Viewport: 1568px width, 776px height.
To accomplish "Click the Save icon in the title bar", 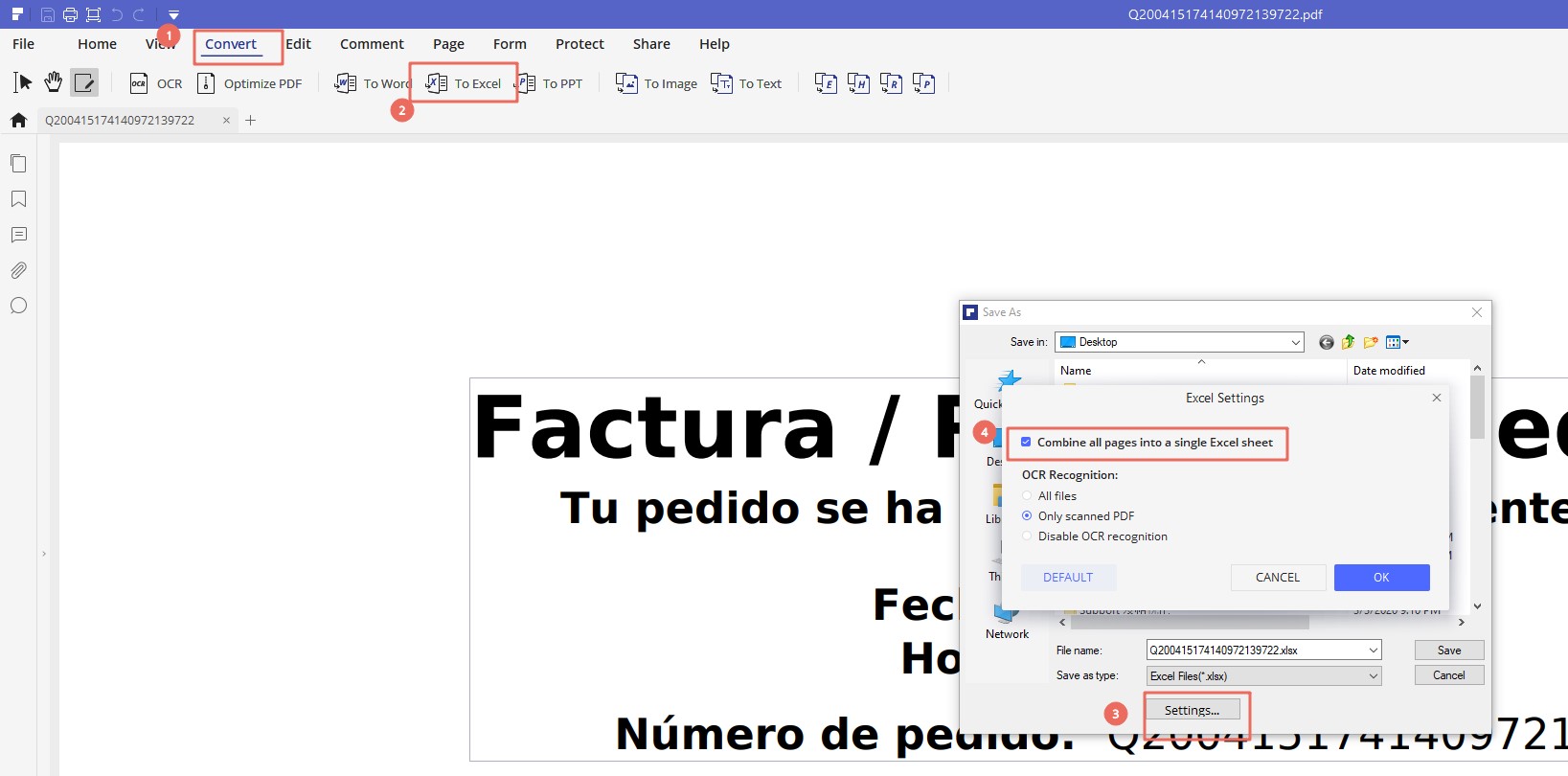I will (x=47, y=14).
